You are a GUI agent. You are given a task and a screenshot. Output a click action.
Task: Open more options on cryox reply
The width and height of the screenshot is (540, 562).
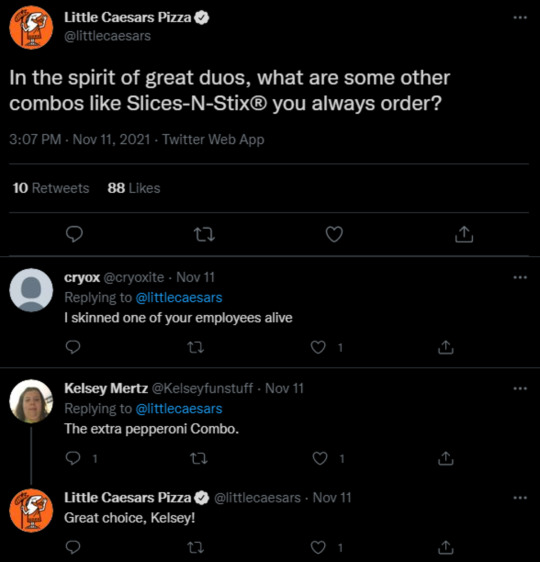520,277
